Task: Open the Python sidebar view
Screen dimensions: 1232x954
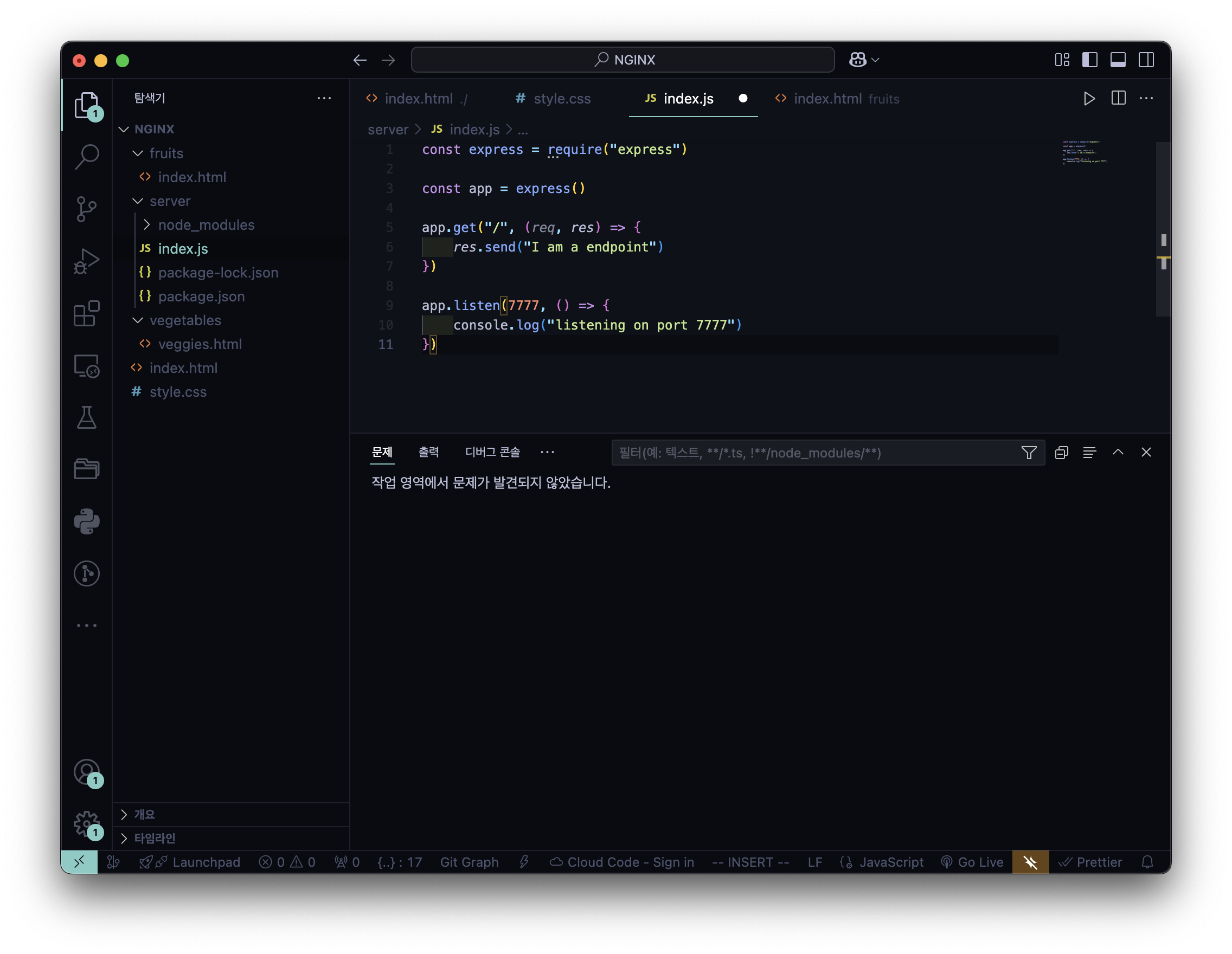Action: point(86,521)
